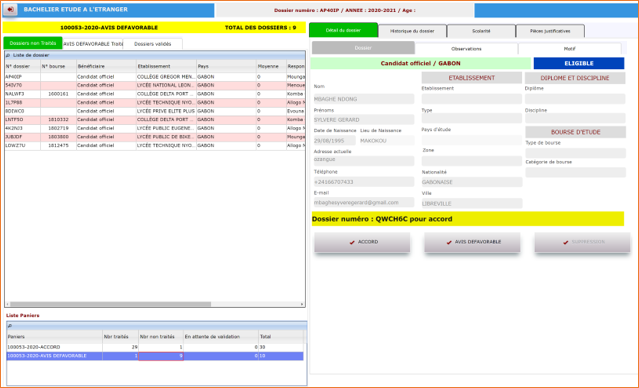Select the Dossier sub-tab

pyautogui.click(x=363, y=48)
